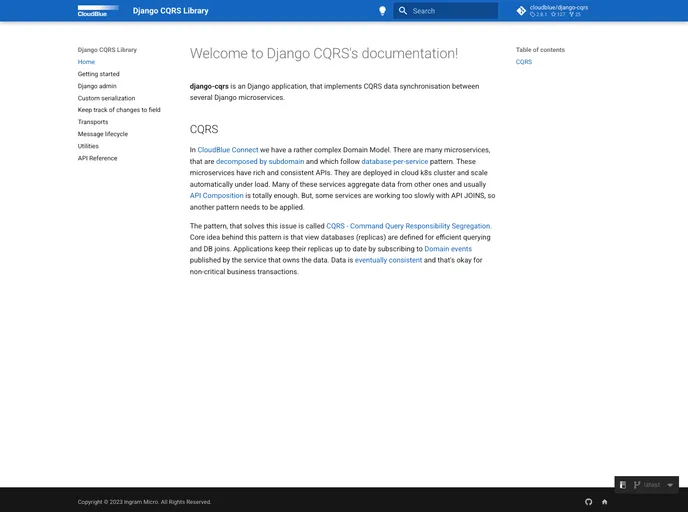
Task: Open the Utilities page
Action: point(88,146)
